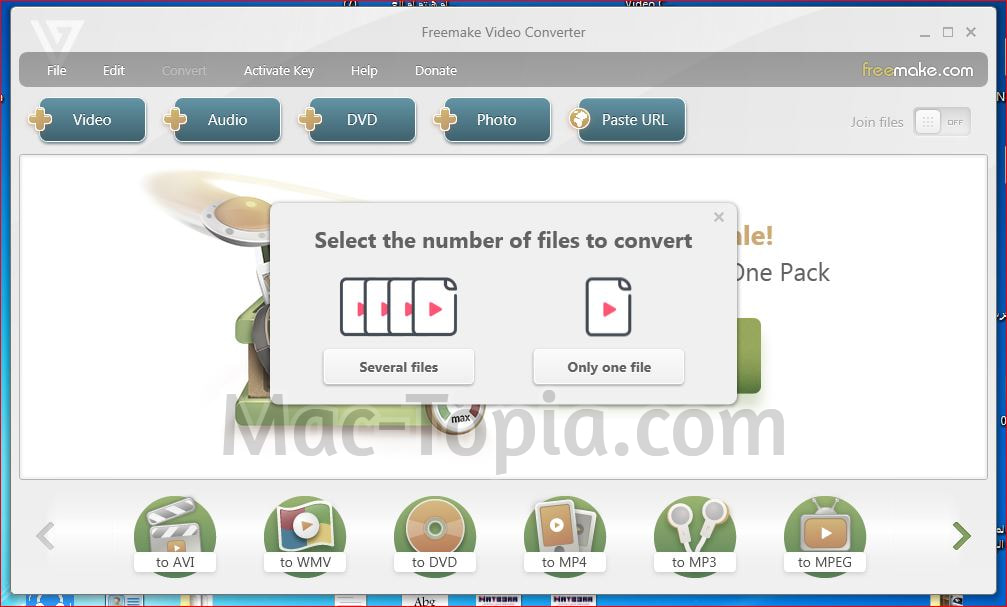Click the Audio add button
1007x607 pixels.
222,119
